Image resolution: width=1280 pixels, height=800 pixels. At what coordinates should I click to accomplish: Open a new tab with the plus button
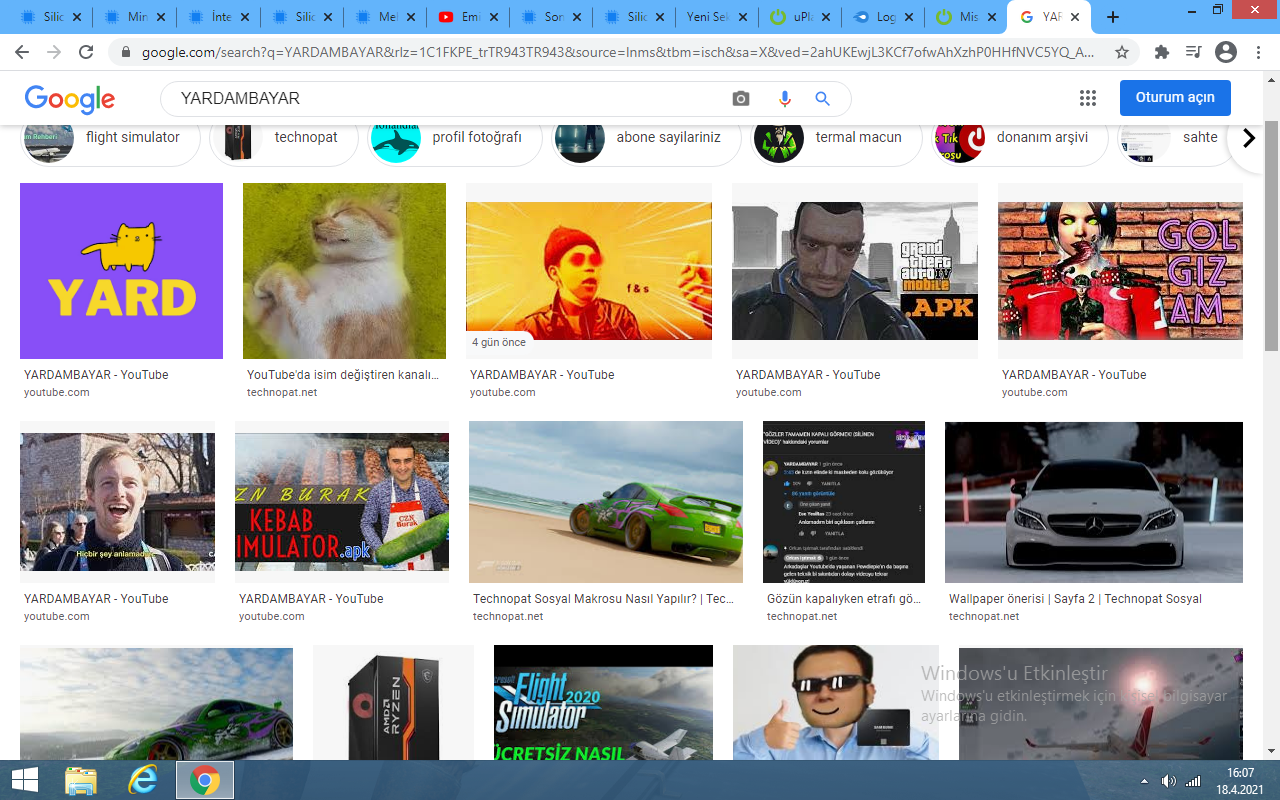pos(1113,17)
